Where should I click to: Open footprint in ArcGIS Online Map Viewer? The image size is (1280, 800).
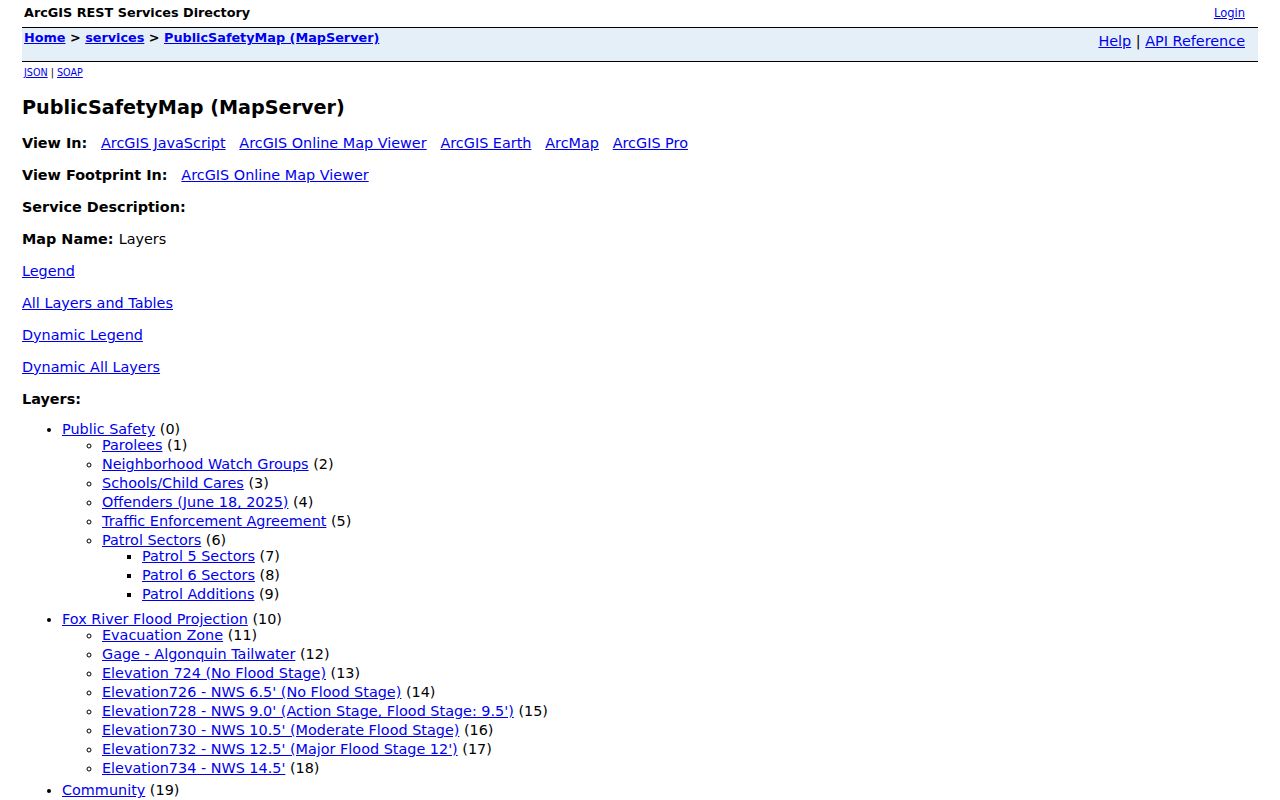275,175
